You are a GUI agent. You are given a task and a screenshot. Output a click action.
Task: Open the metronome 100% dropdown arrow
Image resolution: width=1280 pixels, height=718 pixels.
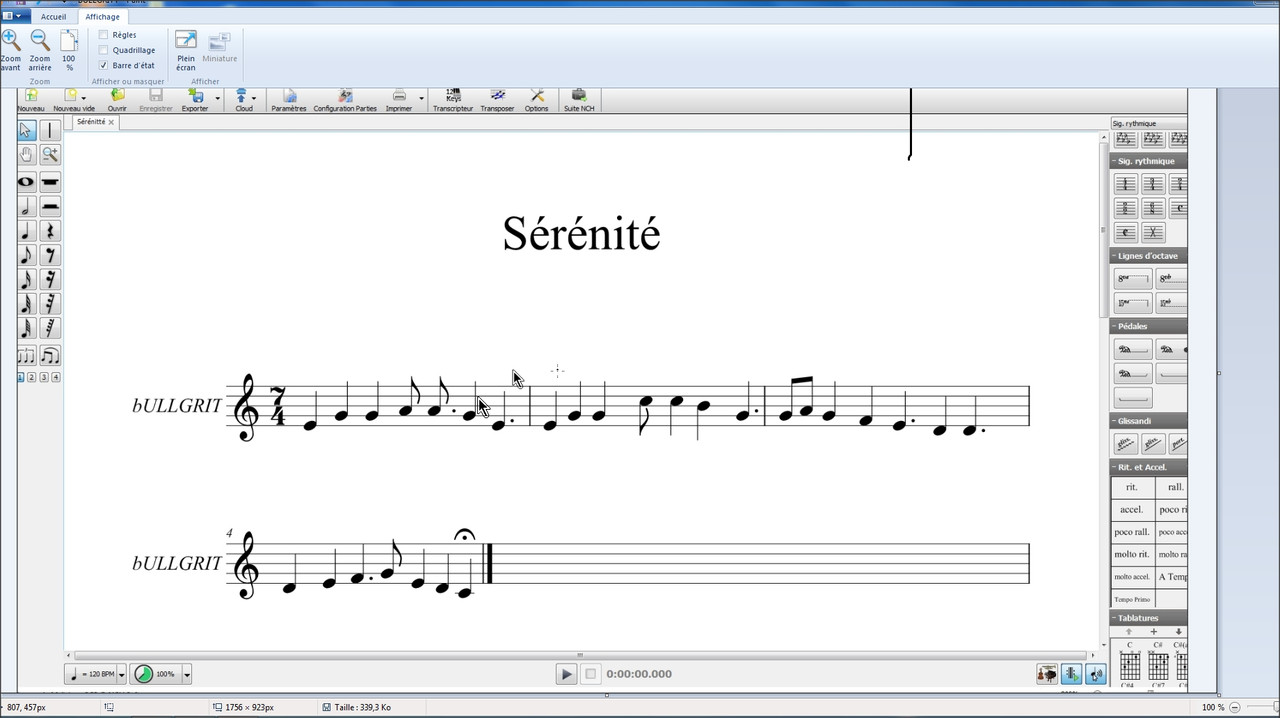pyautogui.click(x=186, y=674)
